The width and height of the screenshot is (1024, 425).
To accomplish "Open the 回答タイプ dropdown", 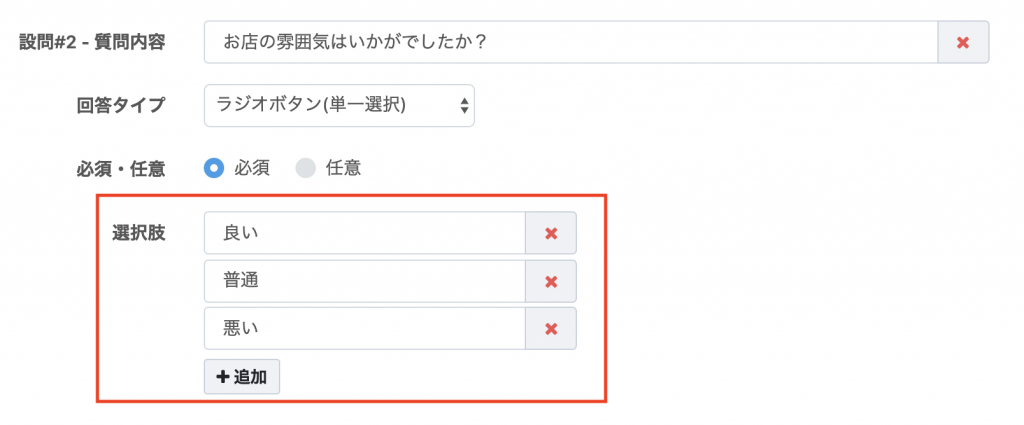I will click(338, 105).
